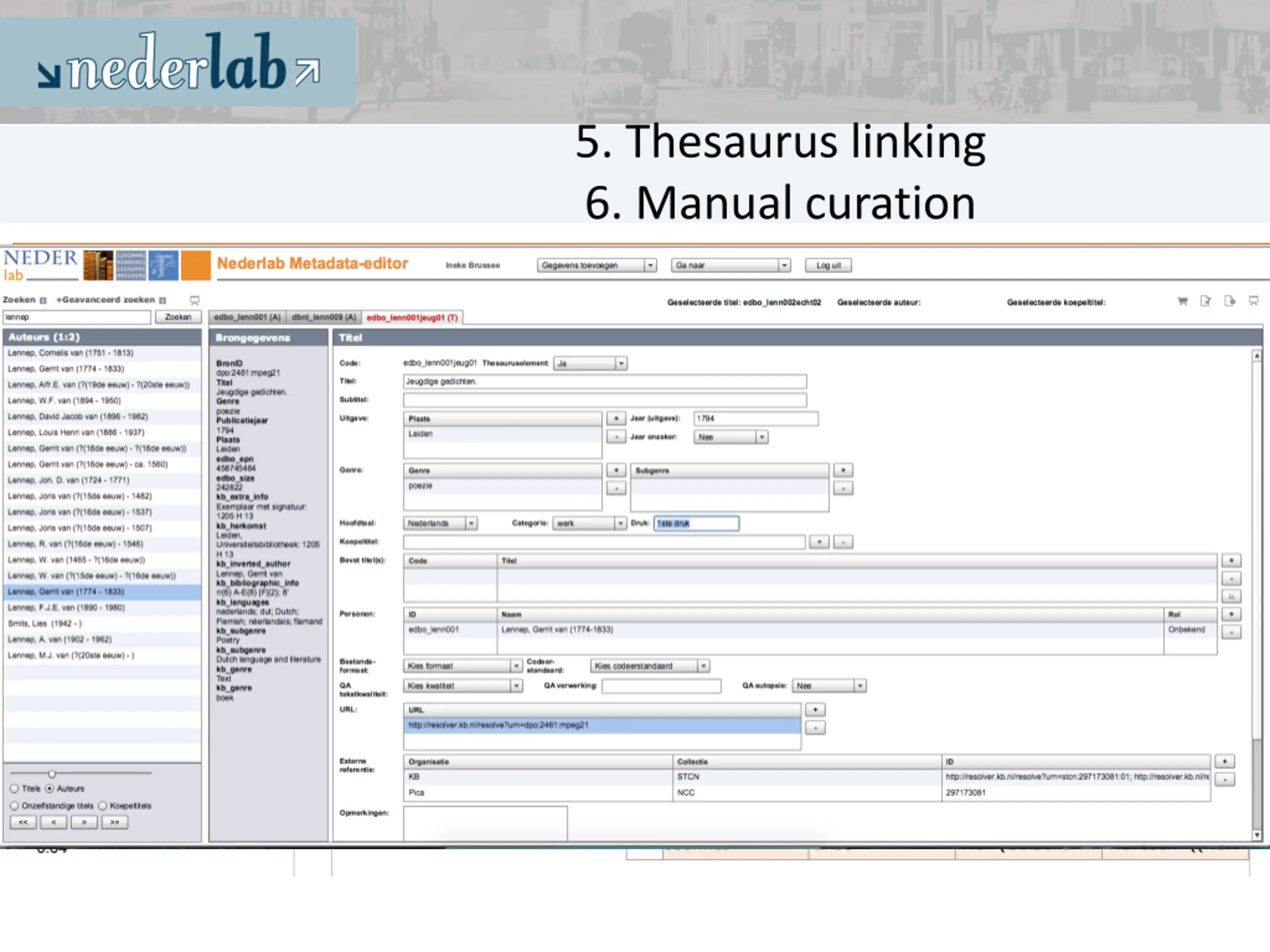Viewport: 1270px width, 952px height.
Task: Remove the Genre entry with minus button
Action: point(616,488)
